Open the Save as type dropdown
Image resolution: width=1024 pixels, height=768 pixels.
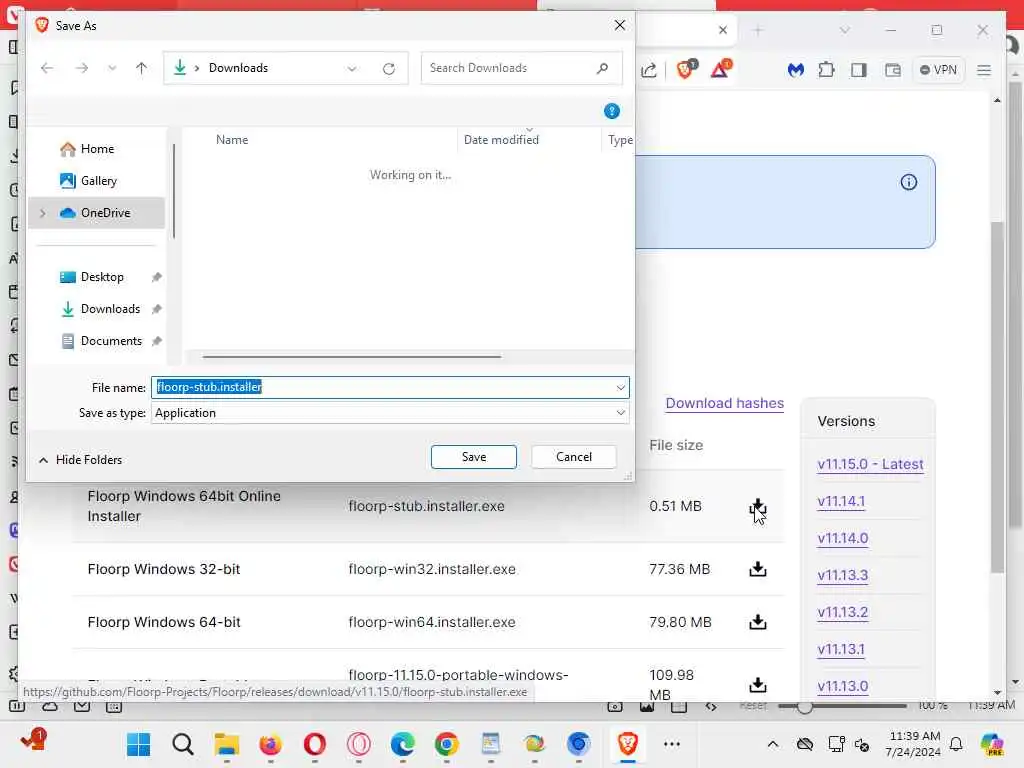[x=390, y=413]
